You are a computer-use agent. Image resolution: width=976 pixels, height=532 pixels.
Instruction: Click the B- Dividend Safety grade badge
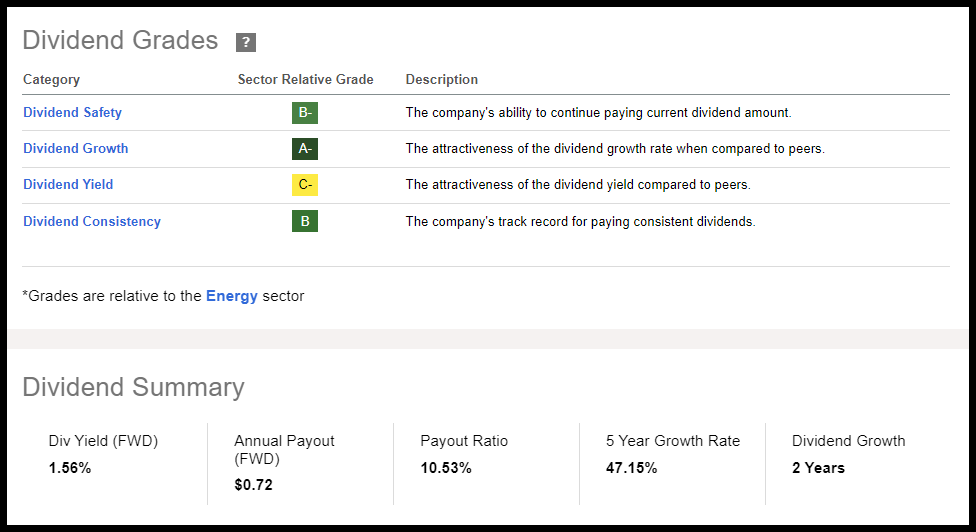click(x=305, y=113)
